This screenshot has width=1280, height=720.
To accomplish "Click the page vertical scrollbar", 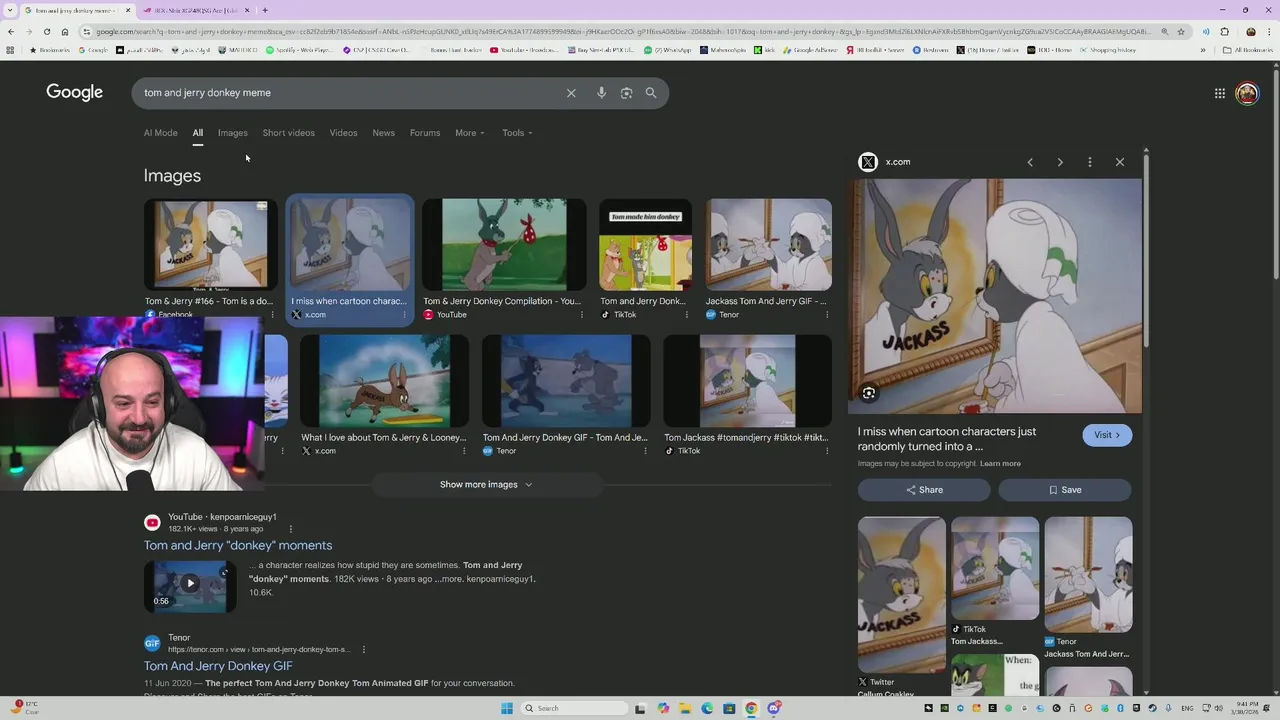I will point(1275,170).
